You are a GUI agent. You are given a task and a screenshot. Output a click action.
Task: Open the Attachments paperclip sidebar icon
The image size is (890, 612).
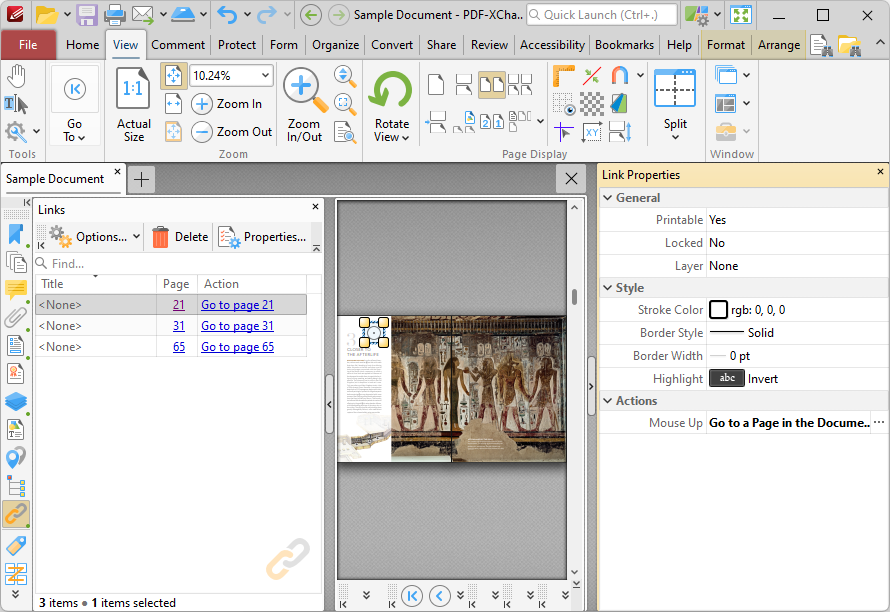tap(15, 317)
